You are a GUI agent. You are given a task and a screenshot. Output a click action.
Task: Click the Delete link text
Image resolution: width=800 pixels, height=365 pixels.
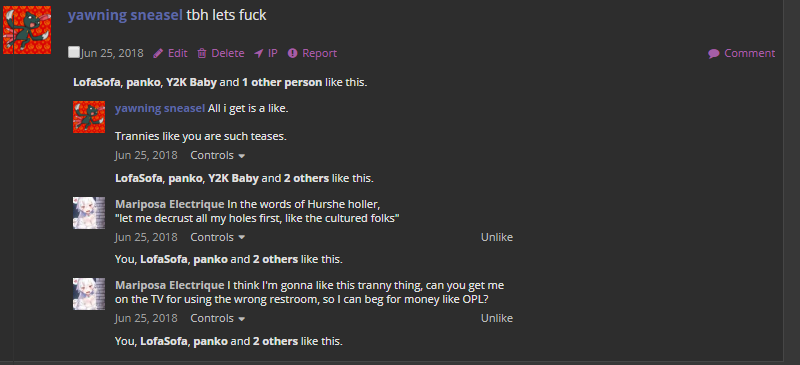228,54
